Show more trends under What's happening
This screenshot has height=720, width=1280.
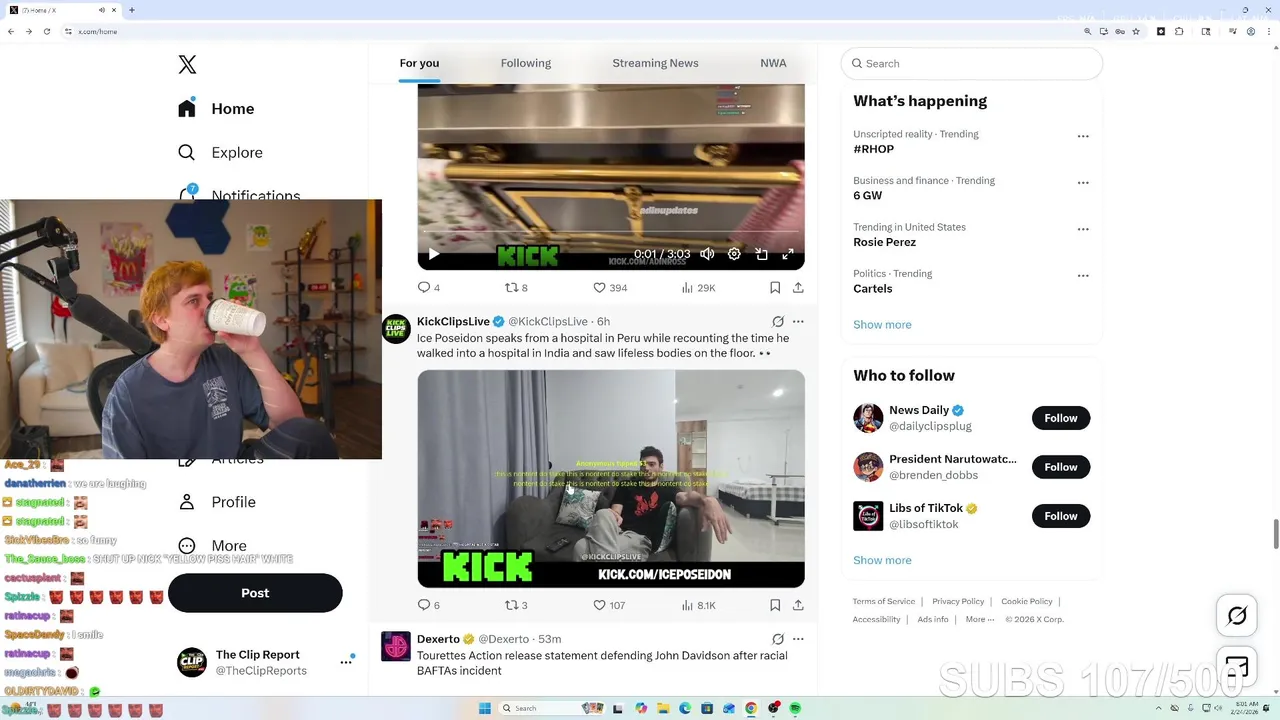pyautogui.click(x=882, y=325)
